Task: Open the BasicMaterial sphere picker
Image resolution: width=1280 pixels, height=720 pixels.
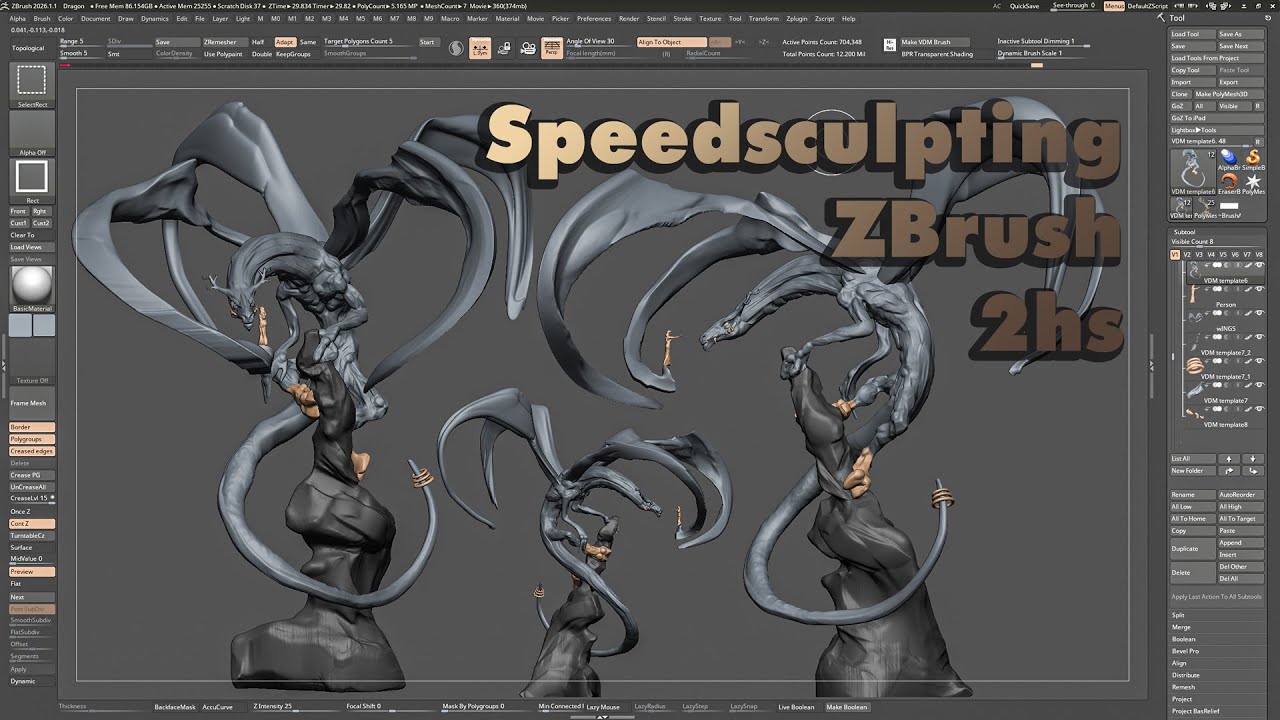Action: coord(32,286)
